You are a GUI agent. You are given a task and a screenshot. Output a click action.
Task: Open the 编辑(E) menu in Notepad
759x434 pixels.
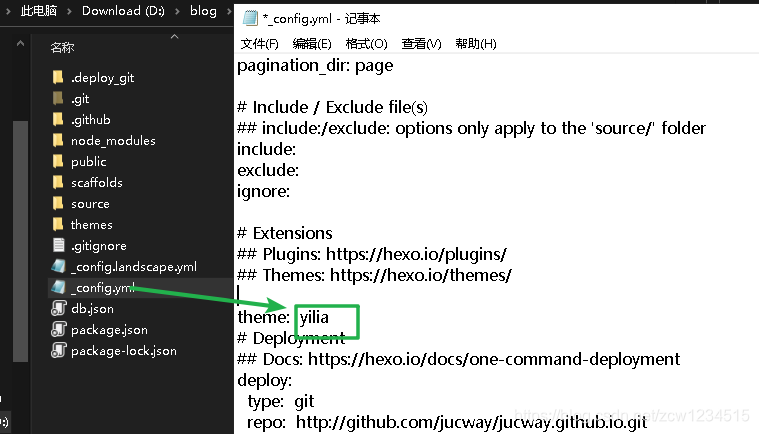coord(312,44)
